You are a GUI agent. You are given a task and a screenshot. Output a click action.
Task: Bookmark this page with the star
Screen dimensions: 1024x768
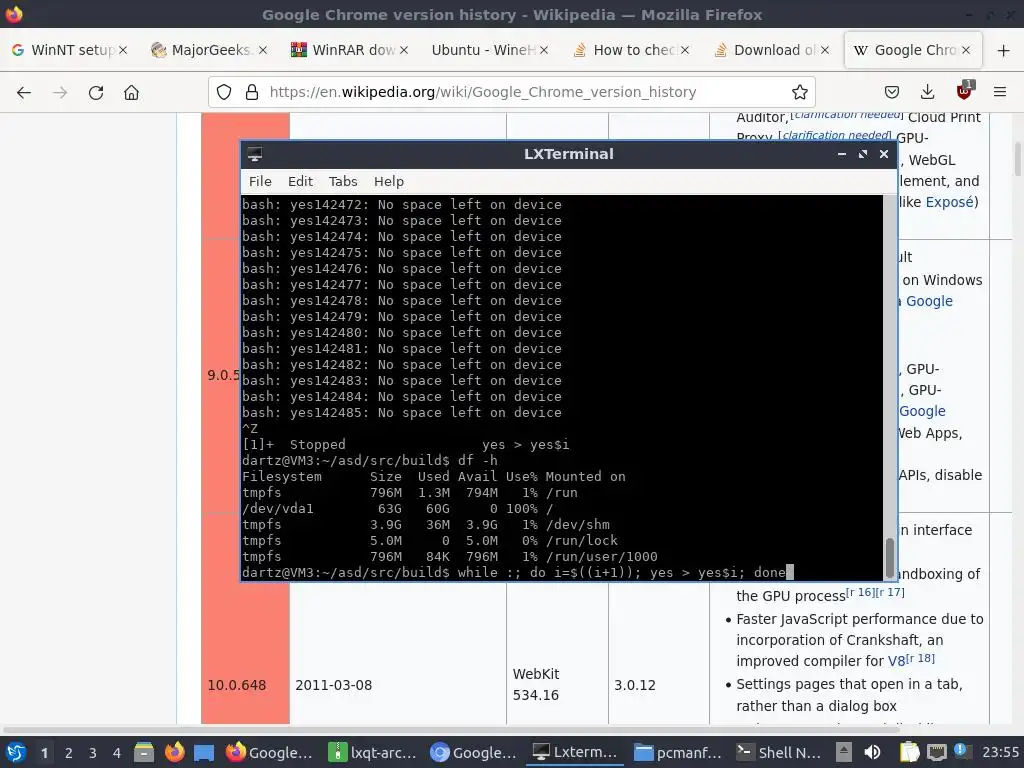pos(799,92)
